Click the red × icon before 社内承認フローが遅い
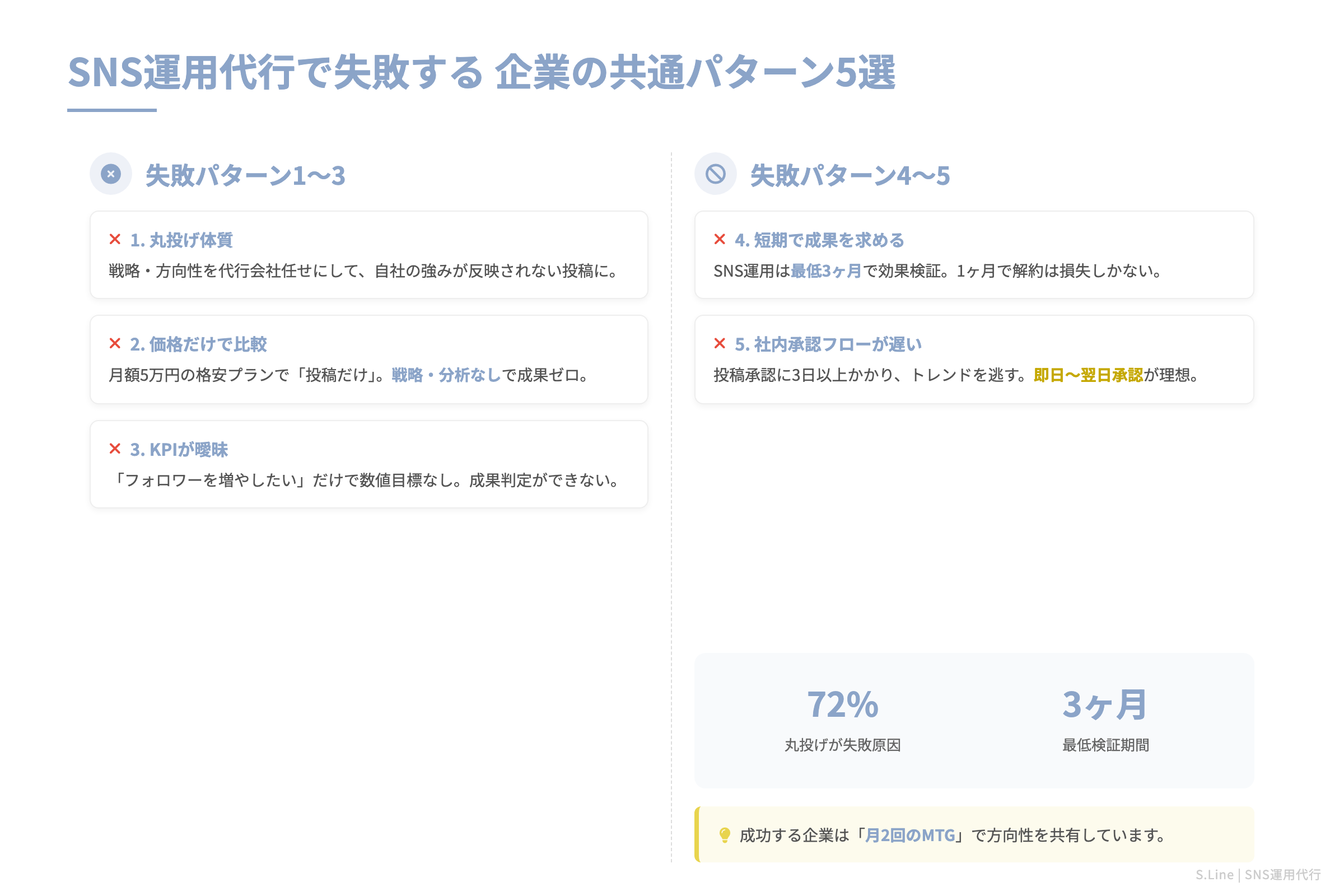The image size is (1344, 896). click(x=720, y=343)
